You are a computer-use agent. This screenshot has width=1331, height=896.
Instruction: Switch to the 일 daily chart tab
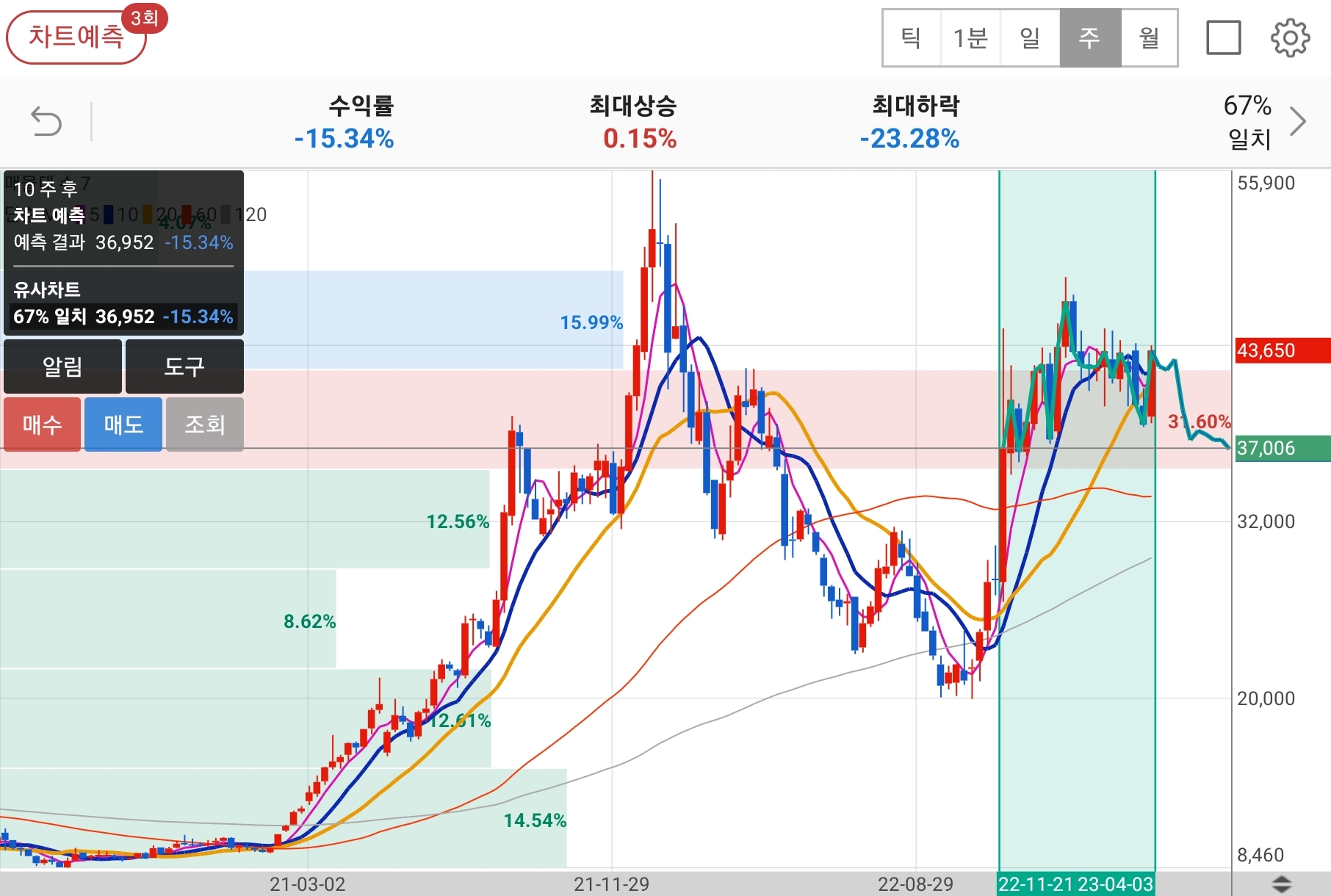[1030, 37]
